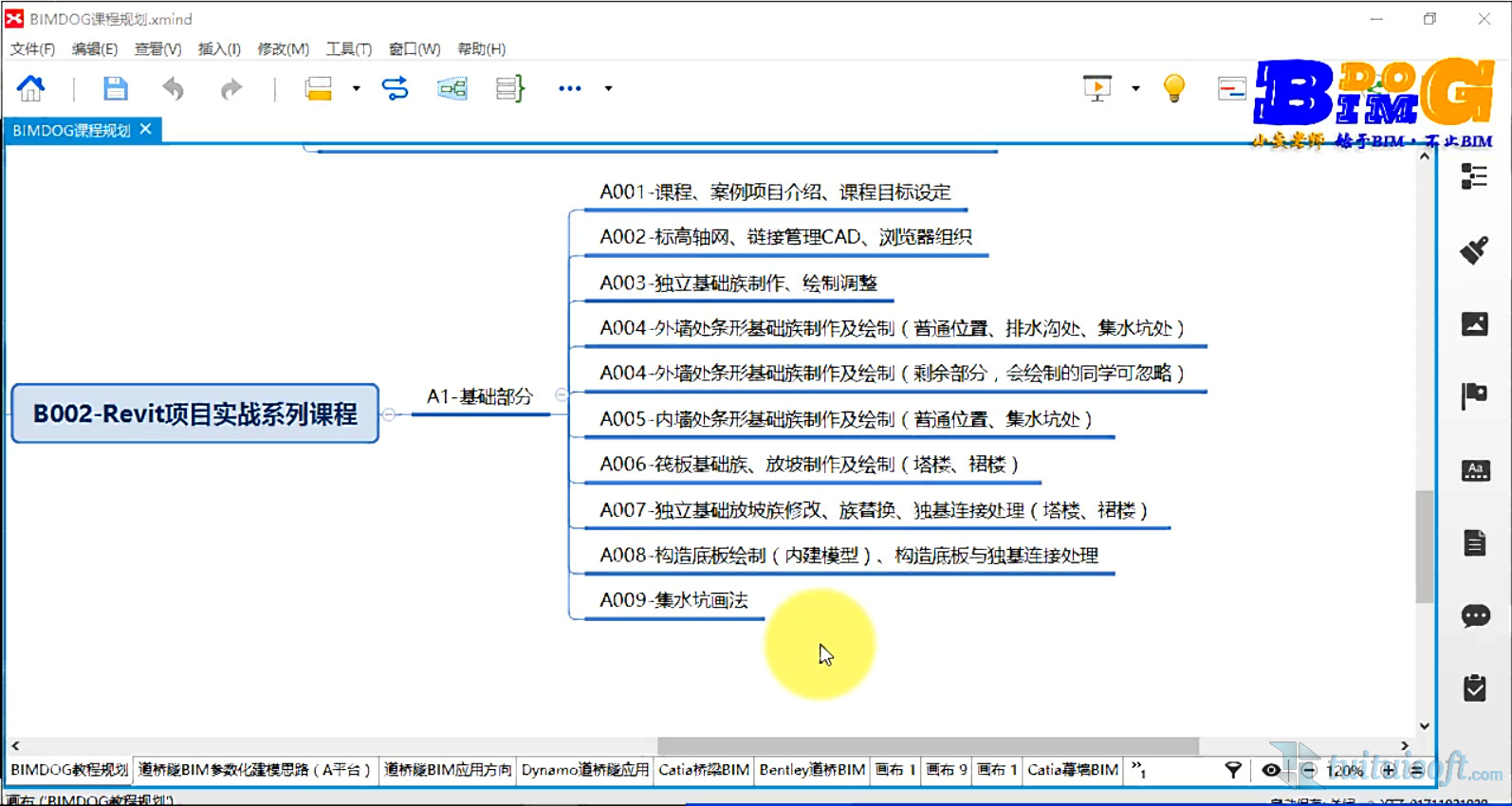The image size is (1512, 806).
Task: Insert a boundary around topics
Action: (x=452, y=88)
